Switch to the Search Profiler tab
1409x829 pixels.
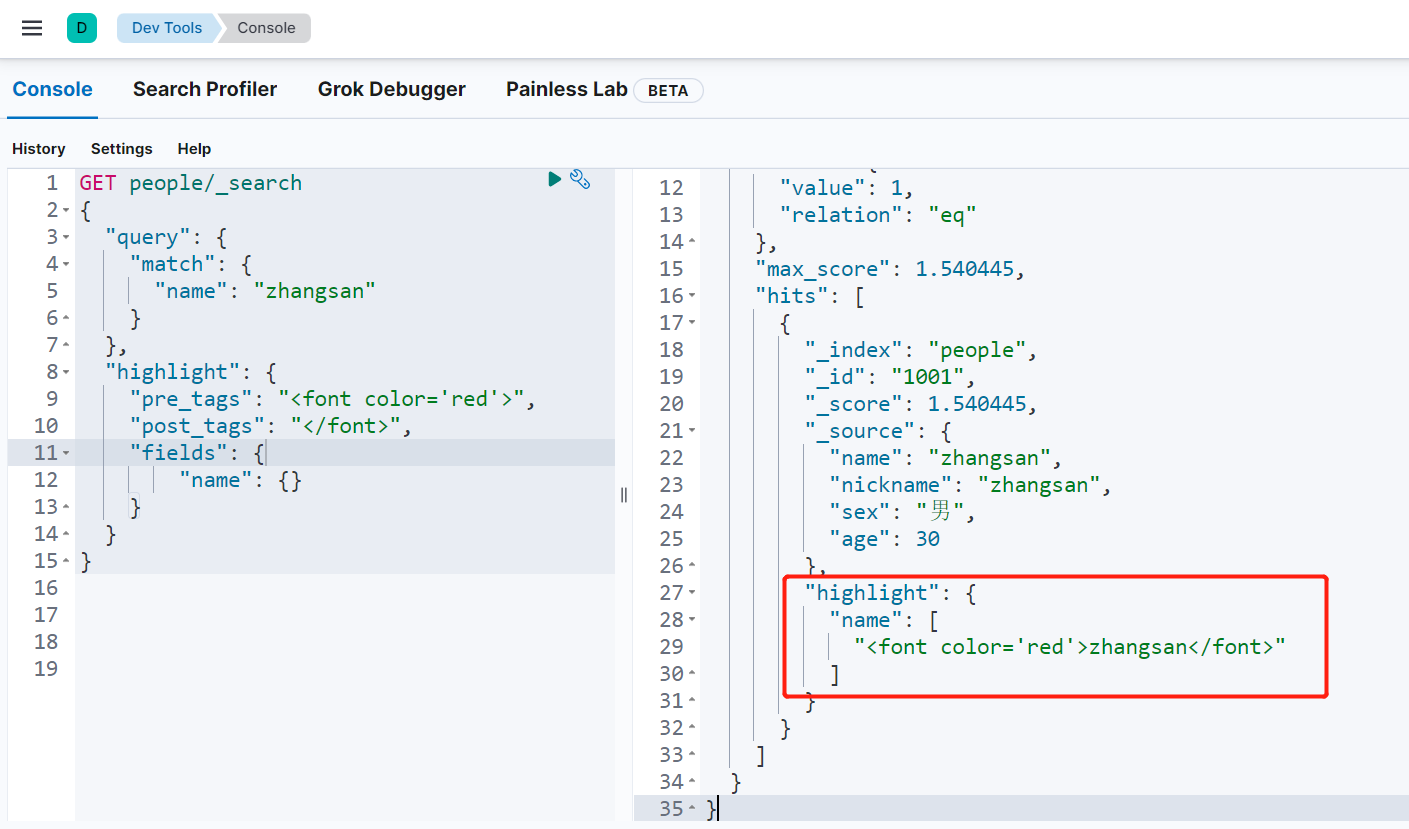(x=205, y=89)
